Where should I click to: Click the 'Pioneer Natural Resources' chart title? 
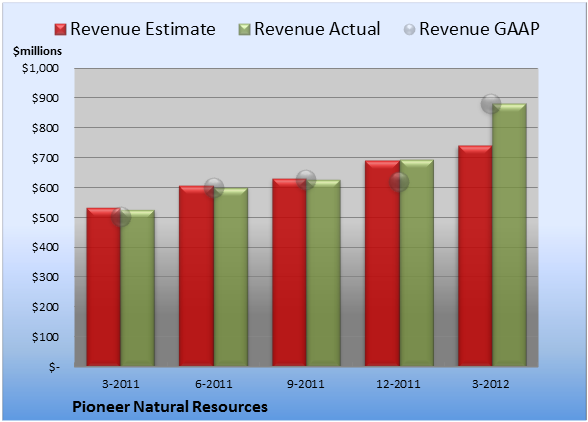coord(170,407)
